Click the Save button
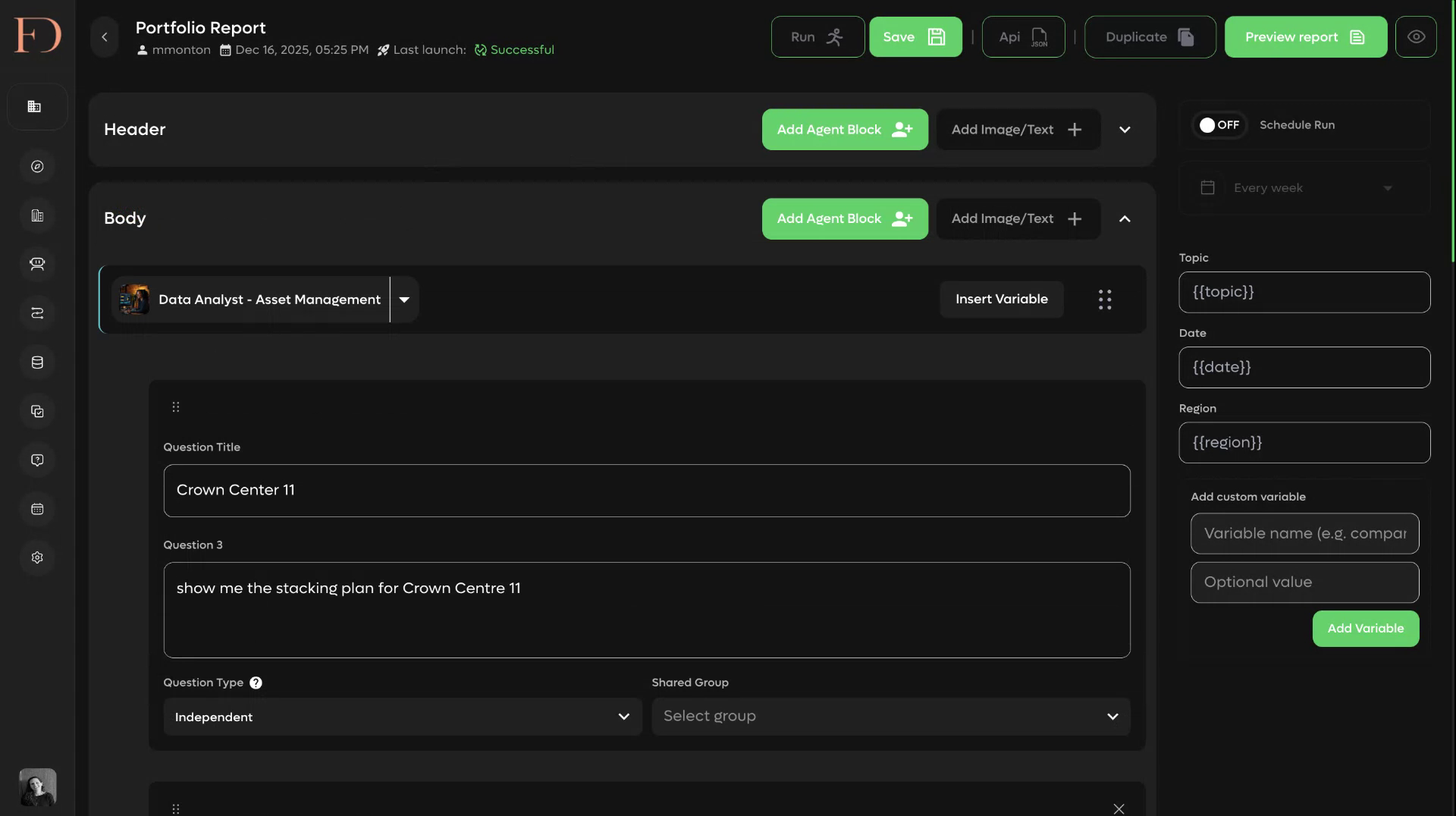The width and height of the screenshot is (1456, 816). (x=915, y=37)
